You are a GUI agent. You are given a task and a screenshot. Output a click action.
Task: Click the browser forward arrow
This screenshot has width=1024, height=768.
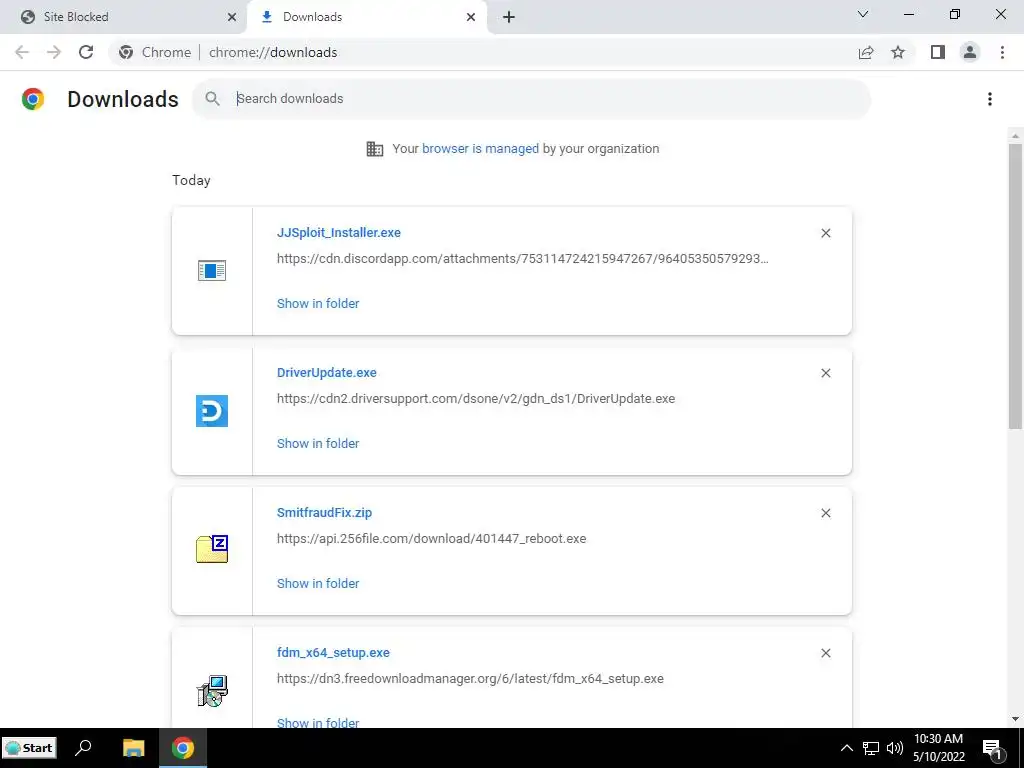[x=54, y=52]
